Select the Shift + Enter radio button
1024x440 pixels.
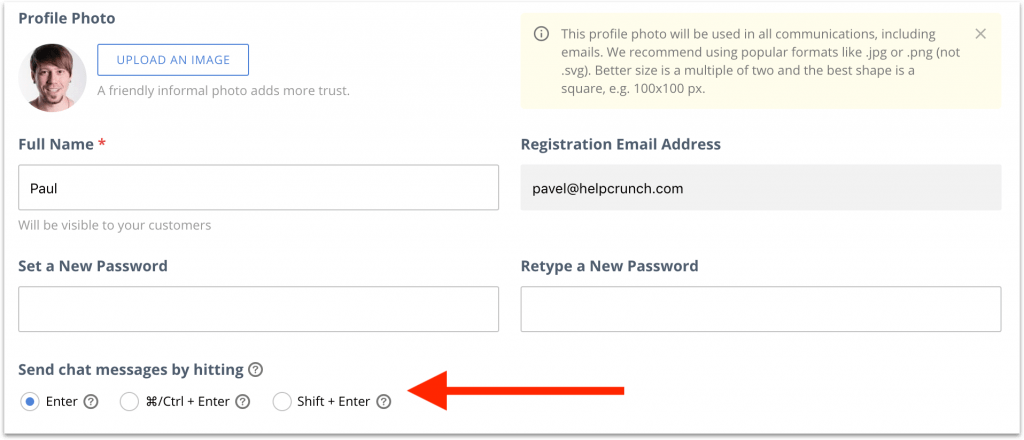pyautogui.click(x=281, y=401)
